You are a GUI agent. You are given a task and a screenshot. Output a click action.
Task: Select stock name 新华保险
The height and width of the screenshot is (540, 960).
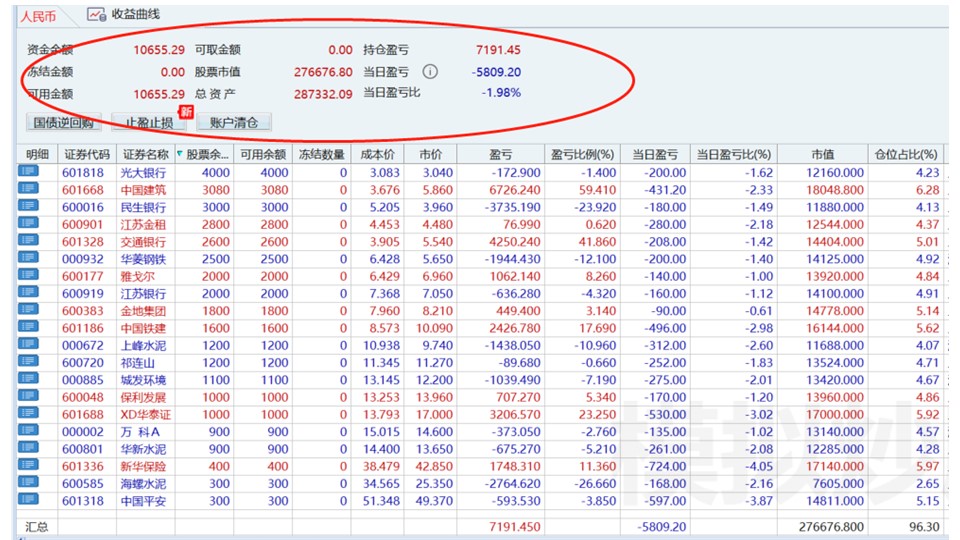coord(143,466)
